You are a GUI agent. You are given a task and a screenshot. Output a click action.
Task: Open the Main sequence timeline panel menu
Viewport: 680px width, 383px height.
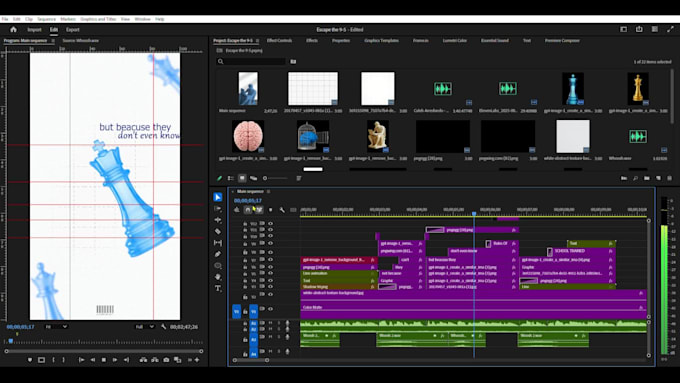(x=268, y=191)
